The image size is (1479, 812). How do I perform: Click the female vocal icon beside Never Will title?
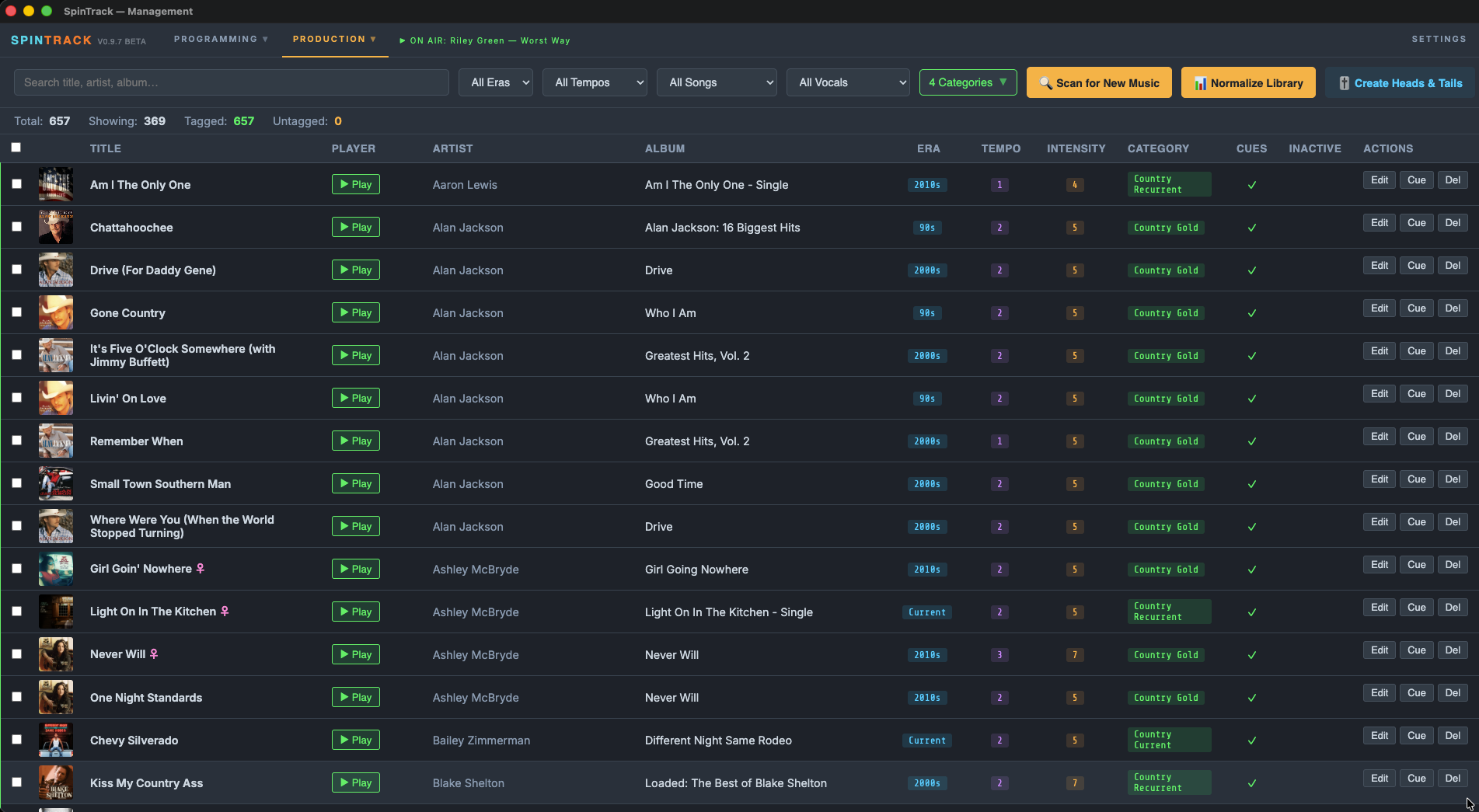click(x=154, y=654)
